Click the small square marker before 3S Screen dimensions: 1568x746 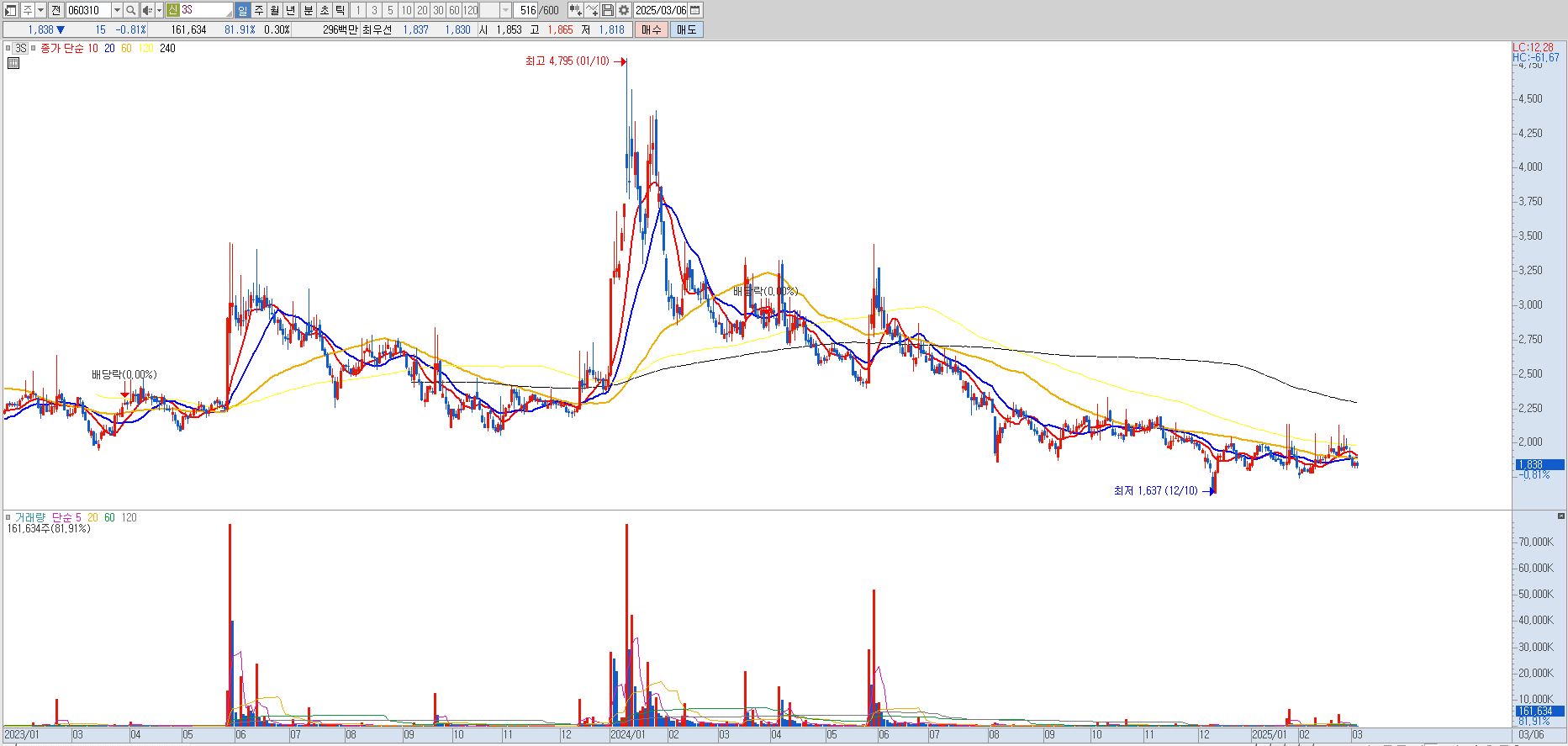click(x=8, y=48)
